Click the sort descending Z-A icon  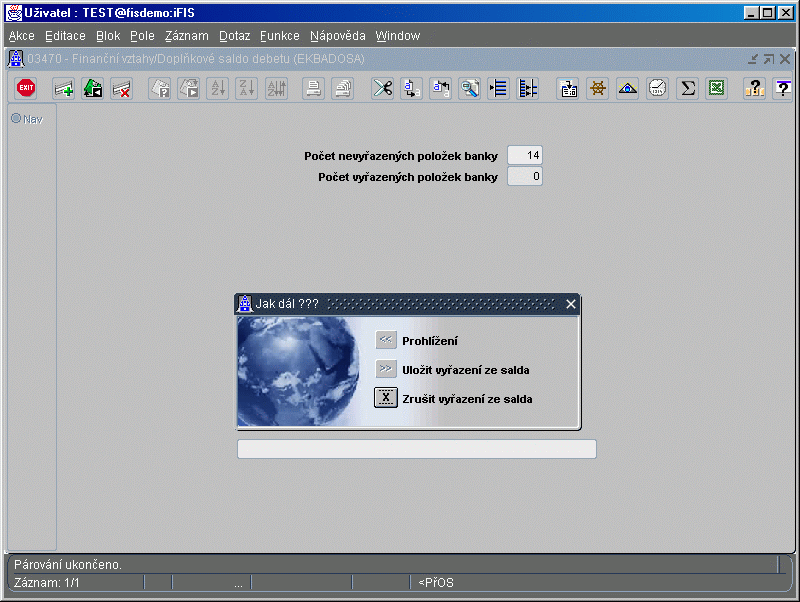click(247, 88)
